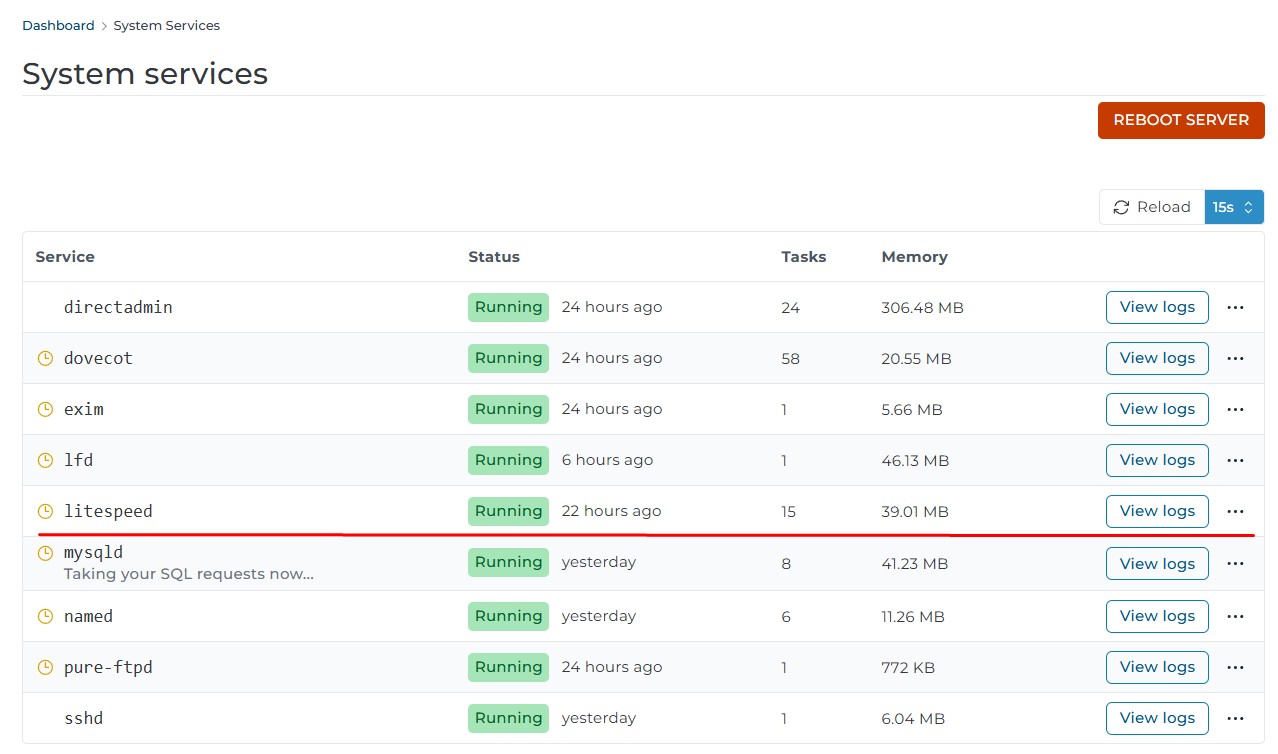Open the three-dot menu for pure-ftpd

(x=1235, y=667)
